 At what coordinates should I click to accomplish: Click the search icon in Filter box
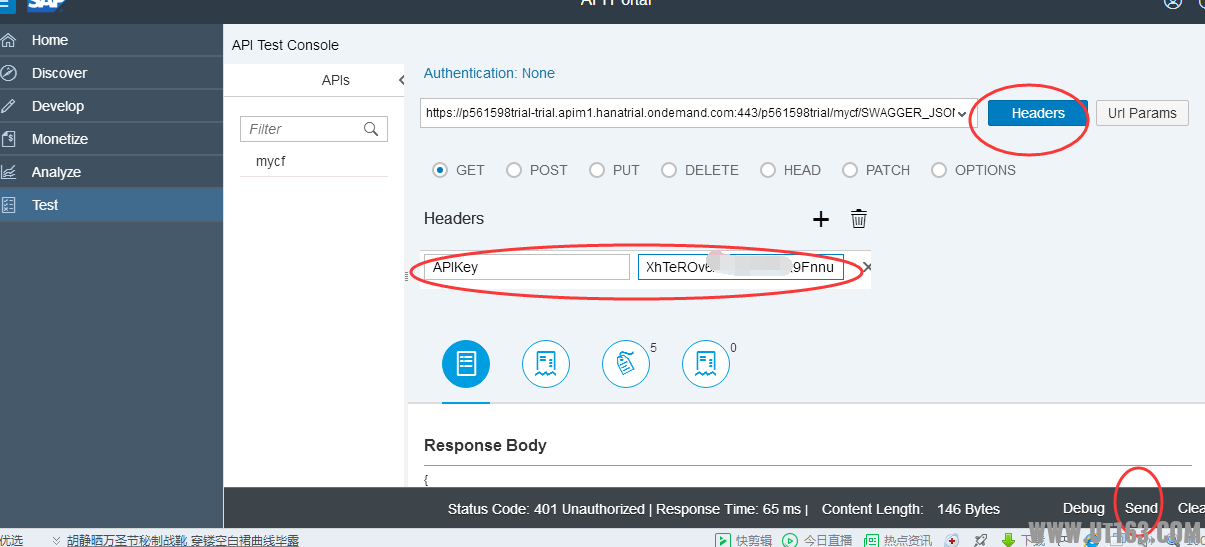[x=371, y=129]
